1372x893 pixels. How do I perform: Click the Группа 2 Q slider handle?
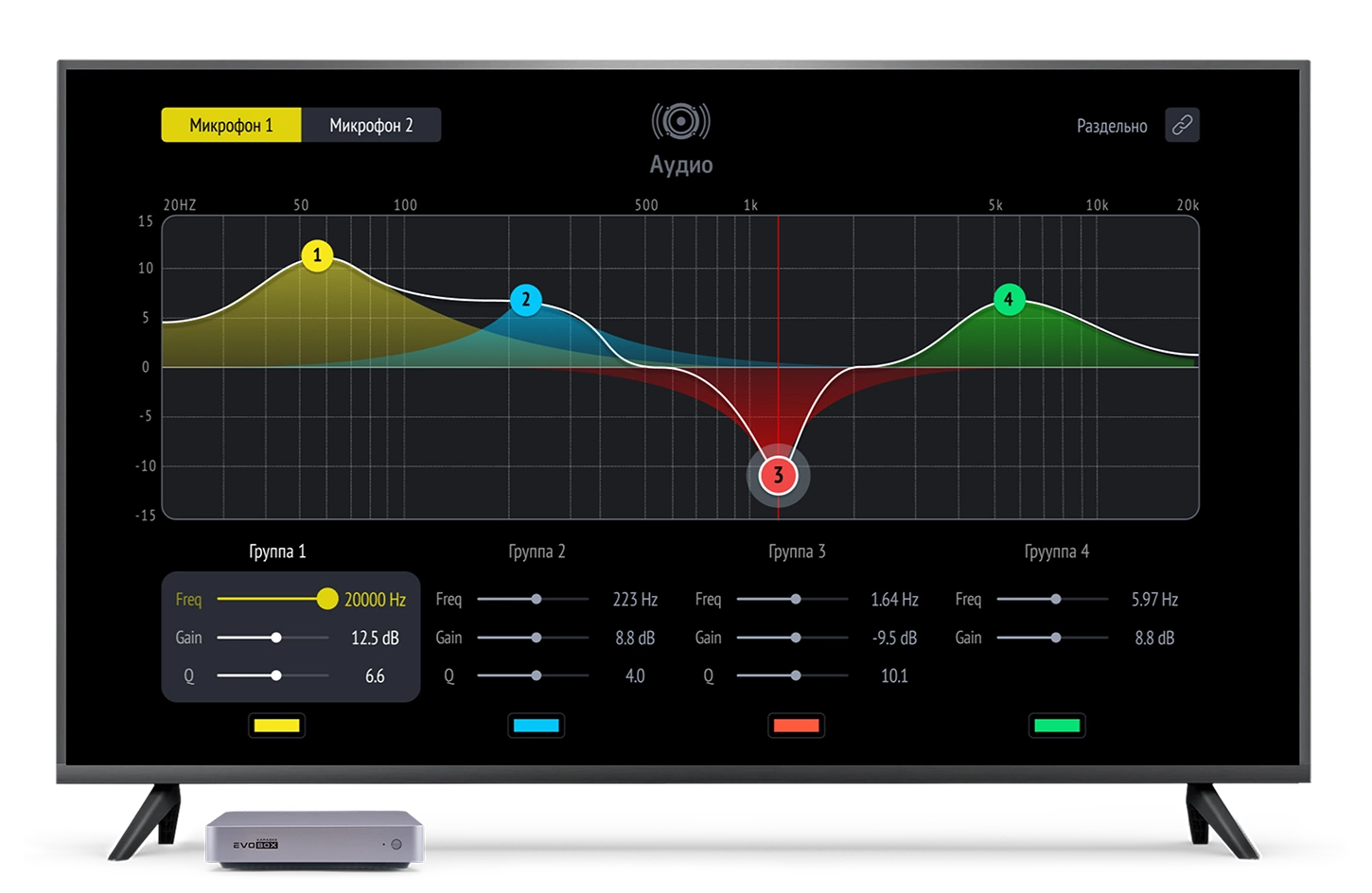pos(536,675)
